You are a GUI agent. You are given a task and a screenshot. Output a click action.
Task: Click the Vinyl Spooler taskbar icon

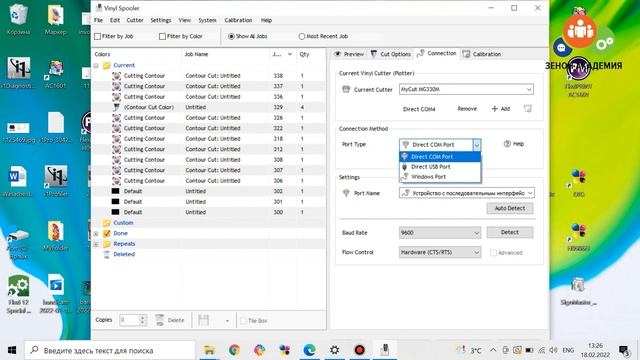384,350
